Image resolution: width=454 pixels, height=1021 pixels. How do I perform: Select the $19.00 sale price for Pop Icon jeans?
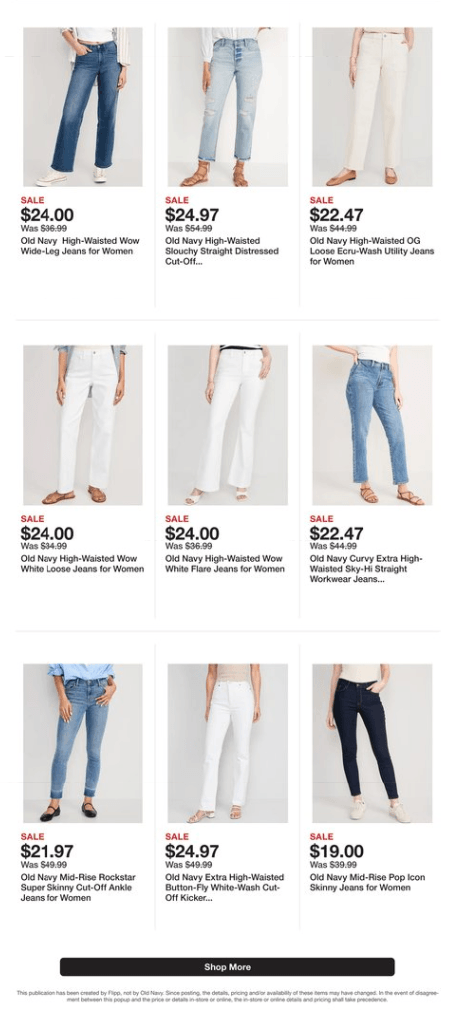[336, 851]
